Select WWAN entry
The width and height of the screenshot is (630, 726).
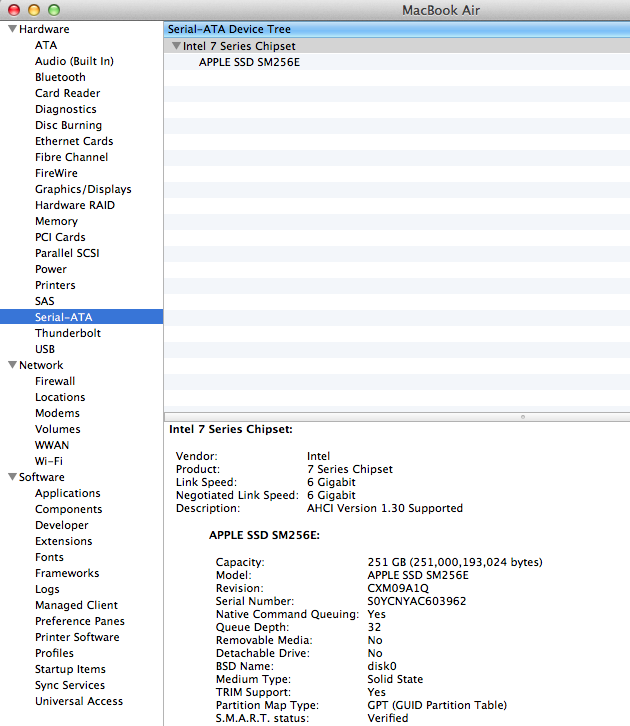(x=52, y=444)
